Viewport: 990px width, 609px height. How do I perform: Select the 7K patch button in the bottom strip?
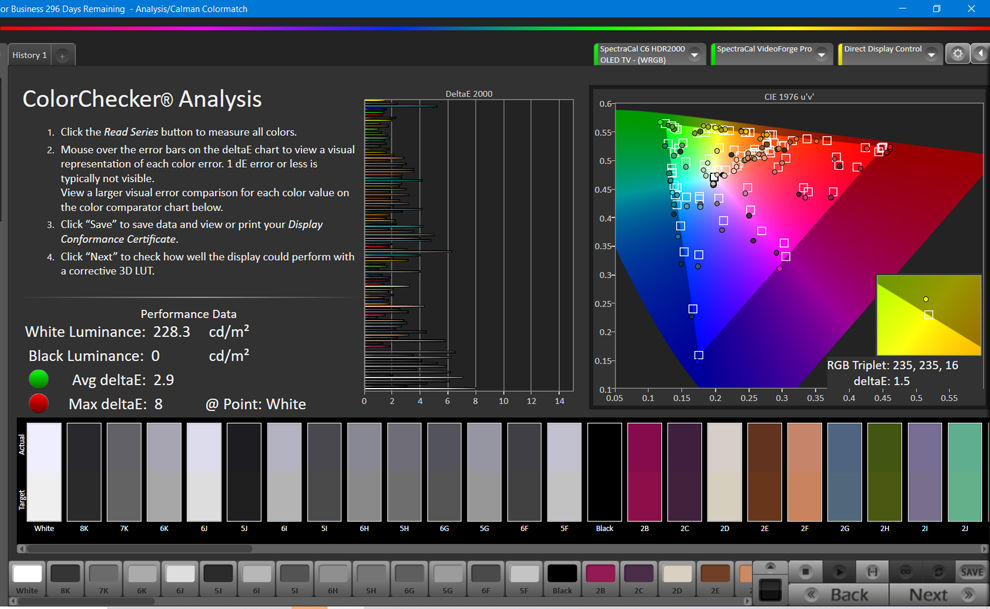click(104, 579)
